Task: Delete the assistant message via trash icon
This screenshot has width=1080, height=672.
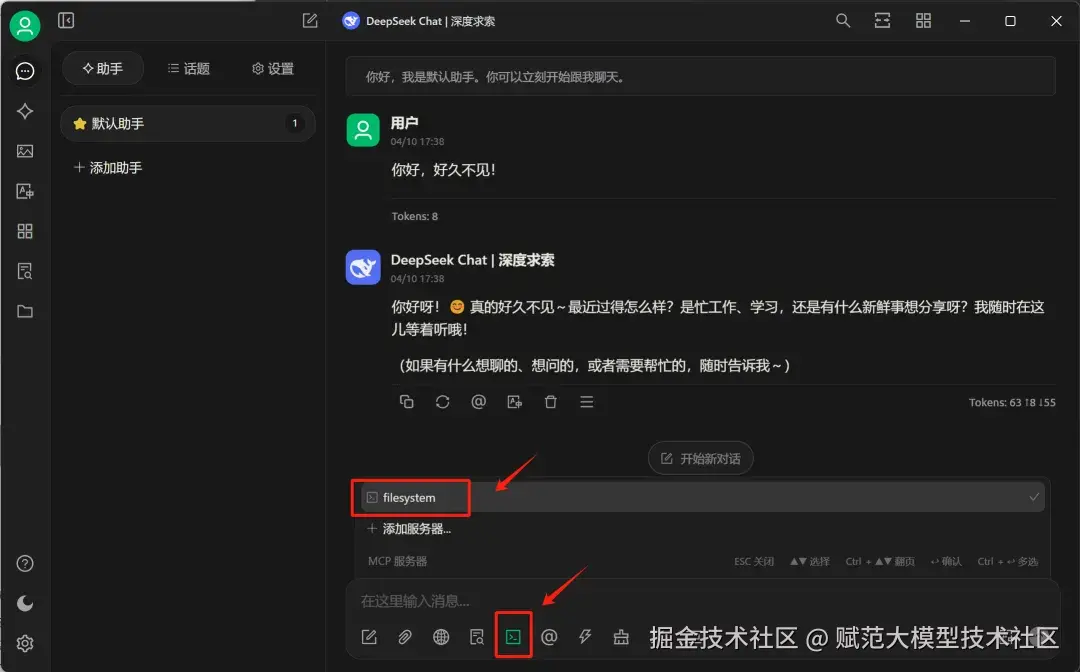Action: [x=550, y=401]
